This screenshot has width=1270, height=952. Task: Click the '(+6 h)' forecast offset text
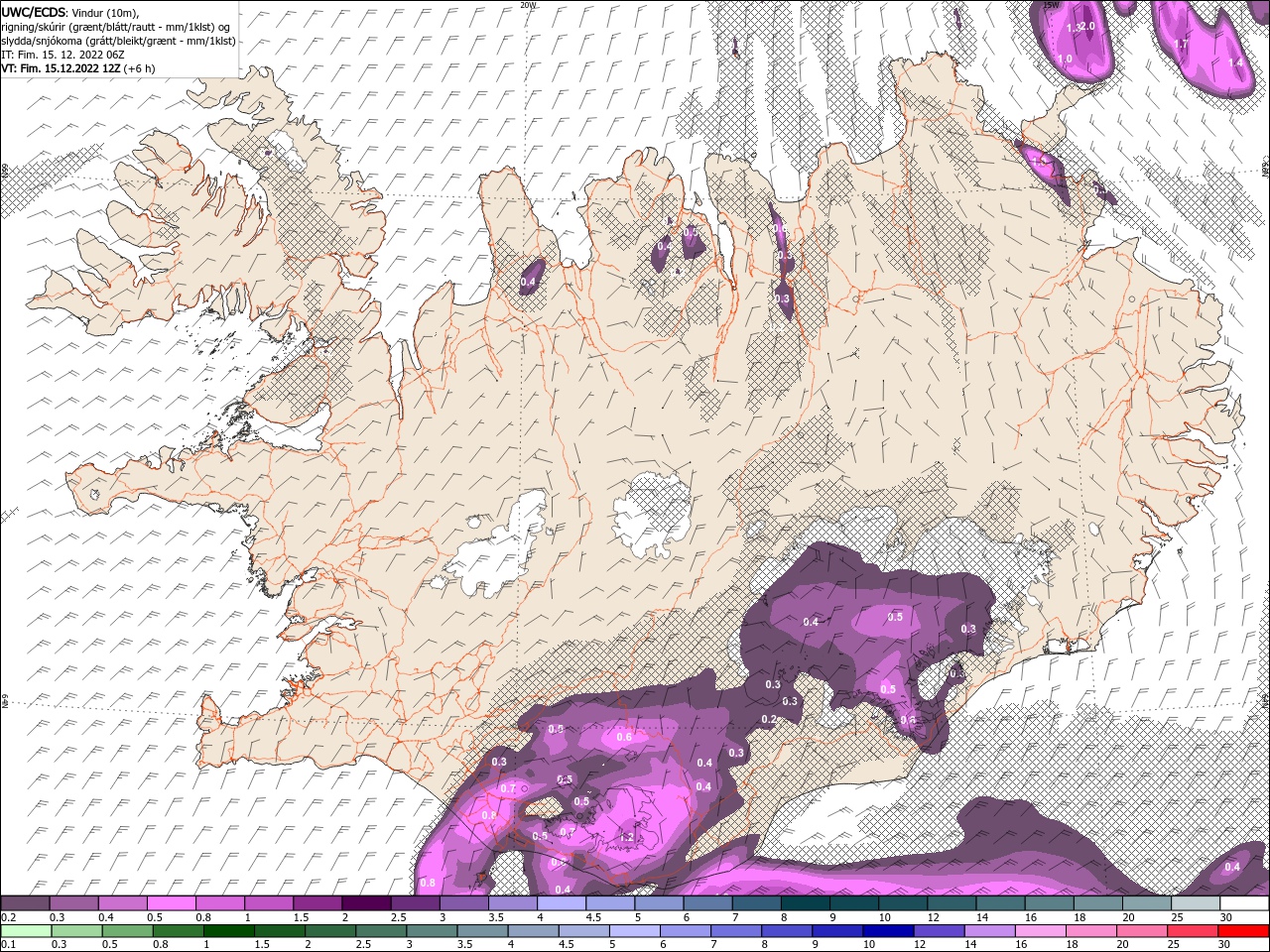coord(140,68)
